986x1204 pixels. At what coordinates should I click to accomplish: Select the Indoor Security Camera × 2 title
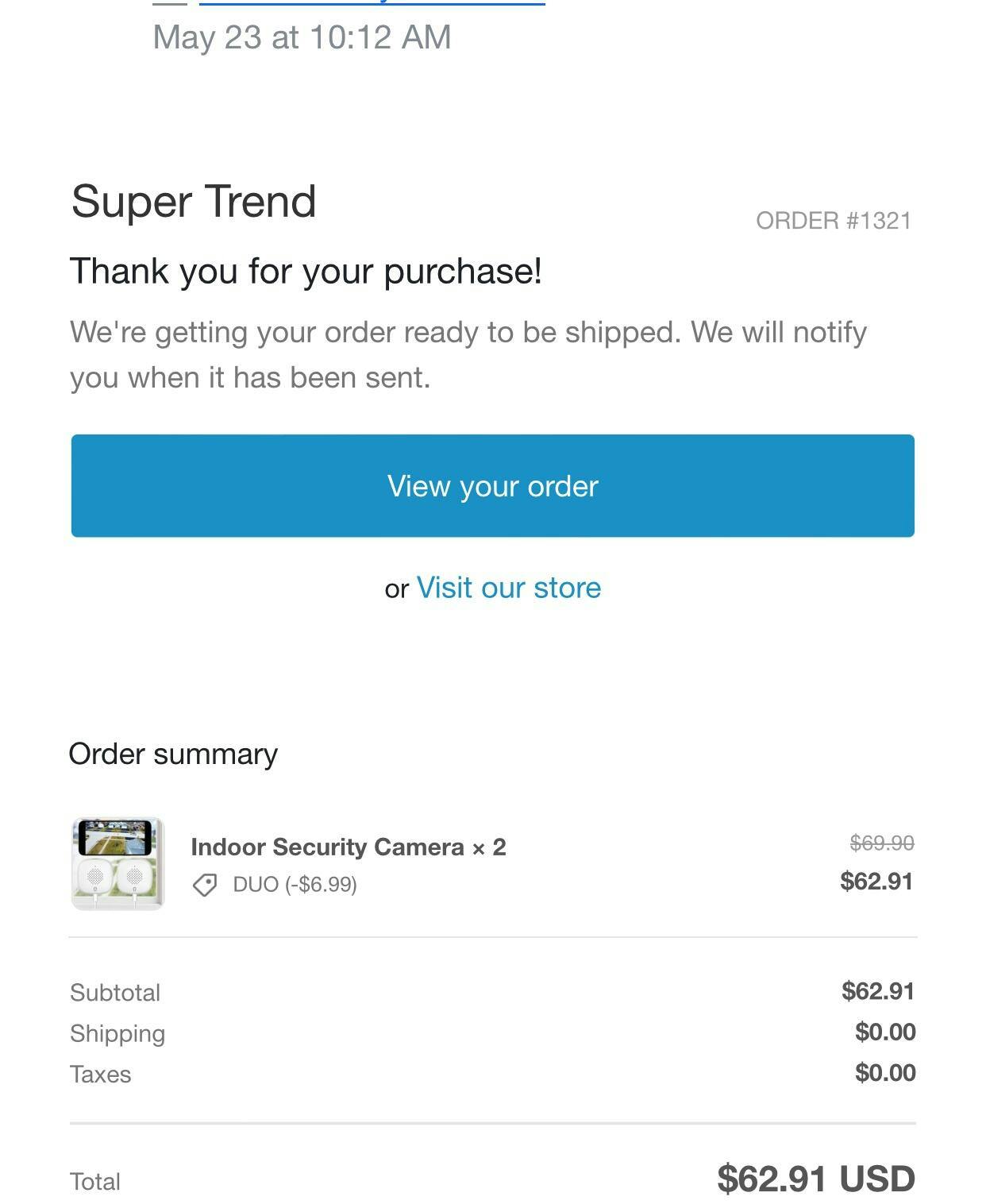pos(349,847)
